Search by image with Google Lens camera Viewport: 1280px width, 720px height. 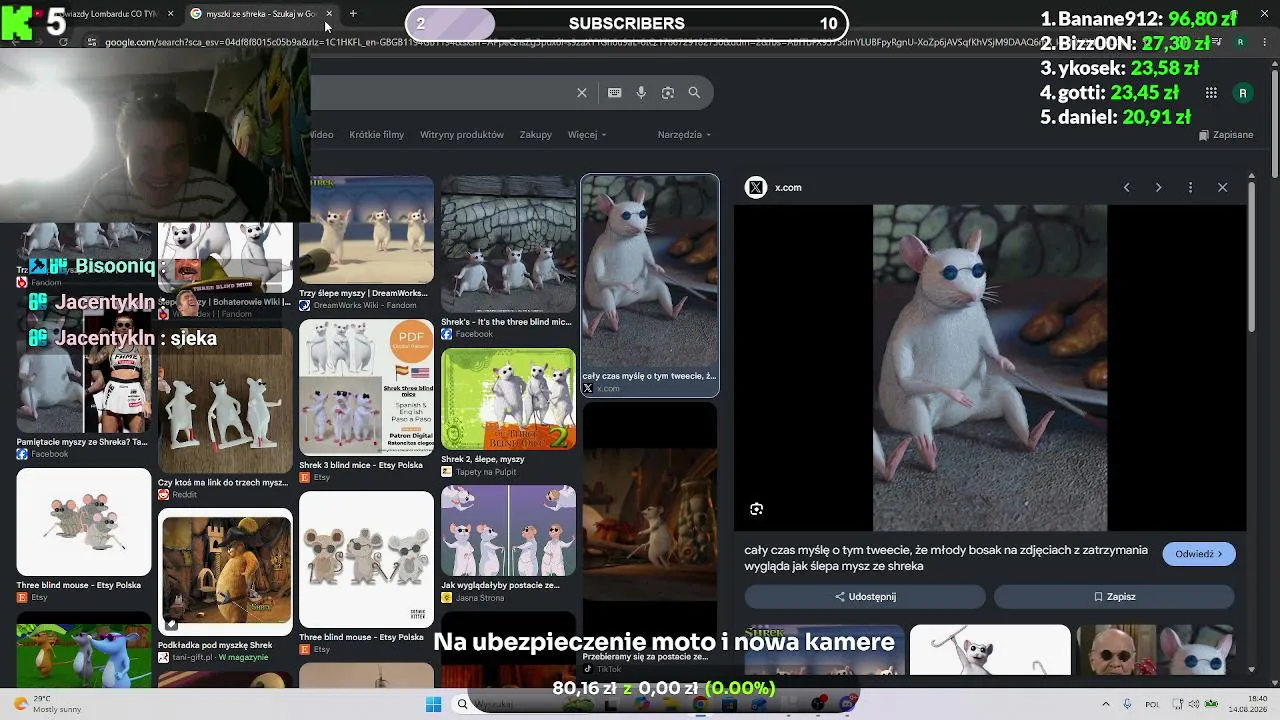668,93
